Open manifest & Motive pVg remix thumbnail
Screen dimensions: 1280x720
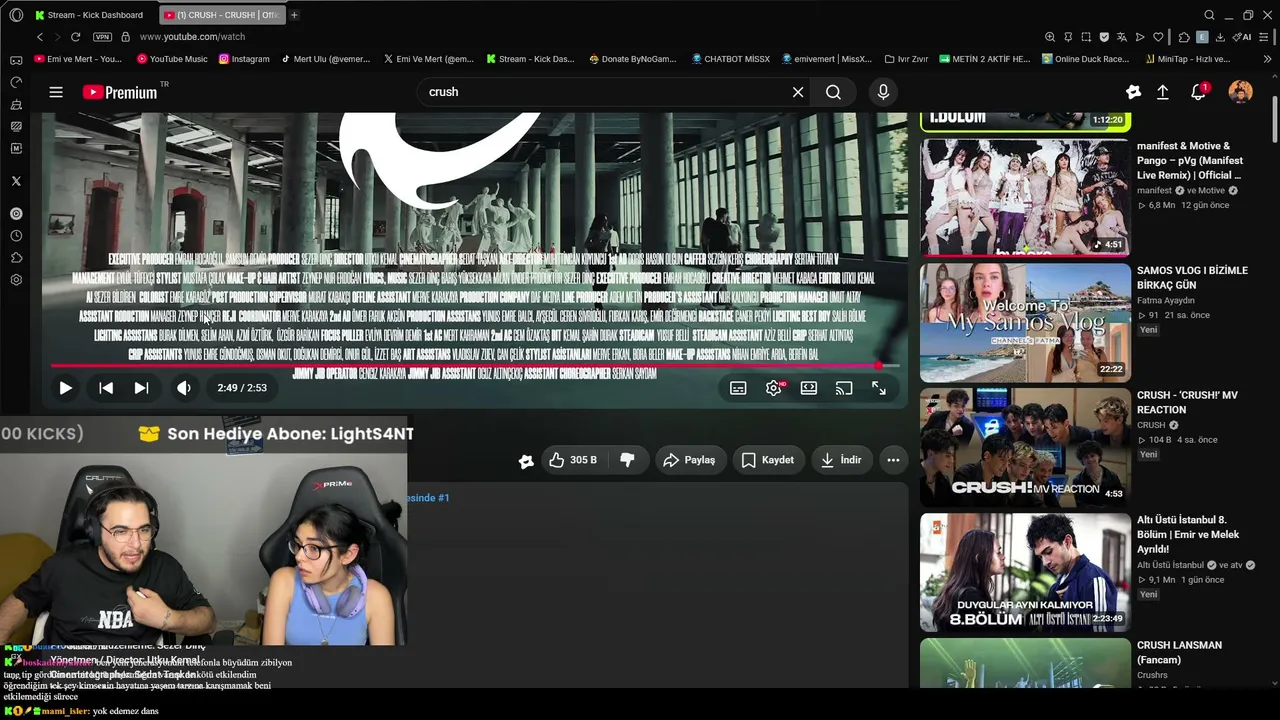(1025, 197)
